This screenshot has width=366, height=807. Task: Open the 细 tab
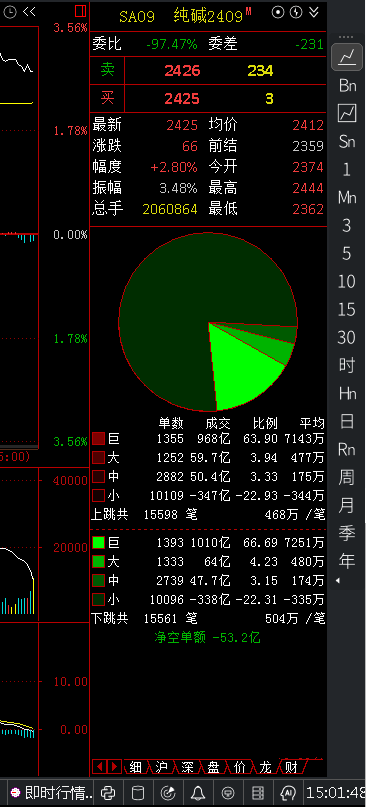pyautogui.click(x=136, y=767)
